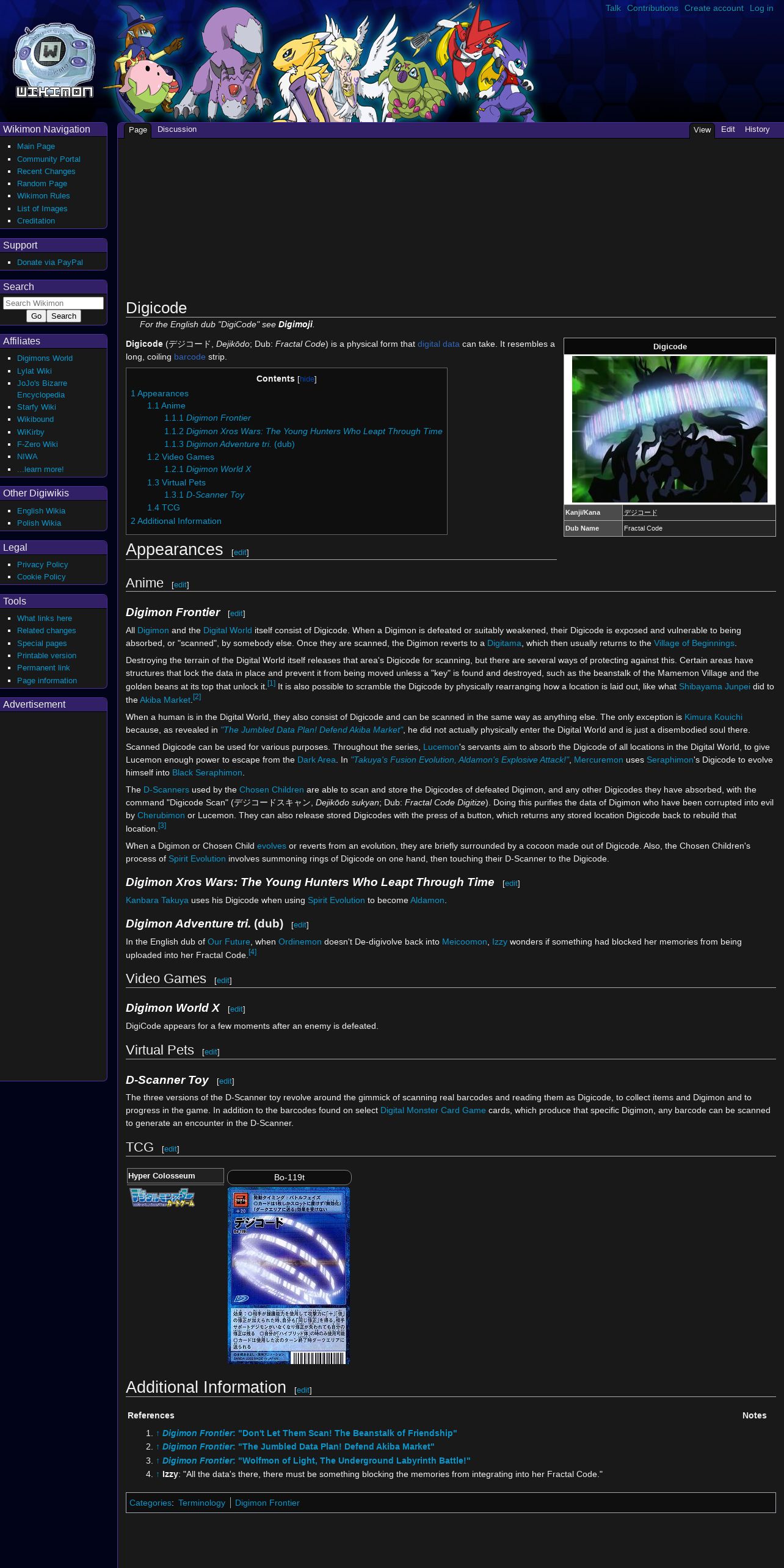Open Digital Monster Card Game link

pos(433,1111)
